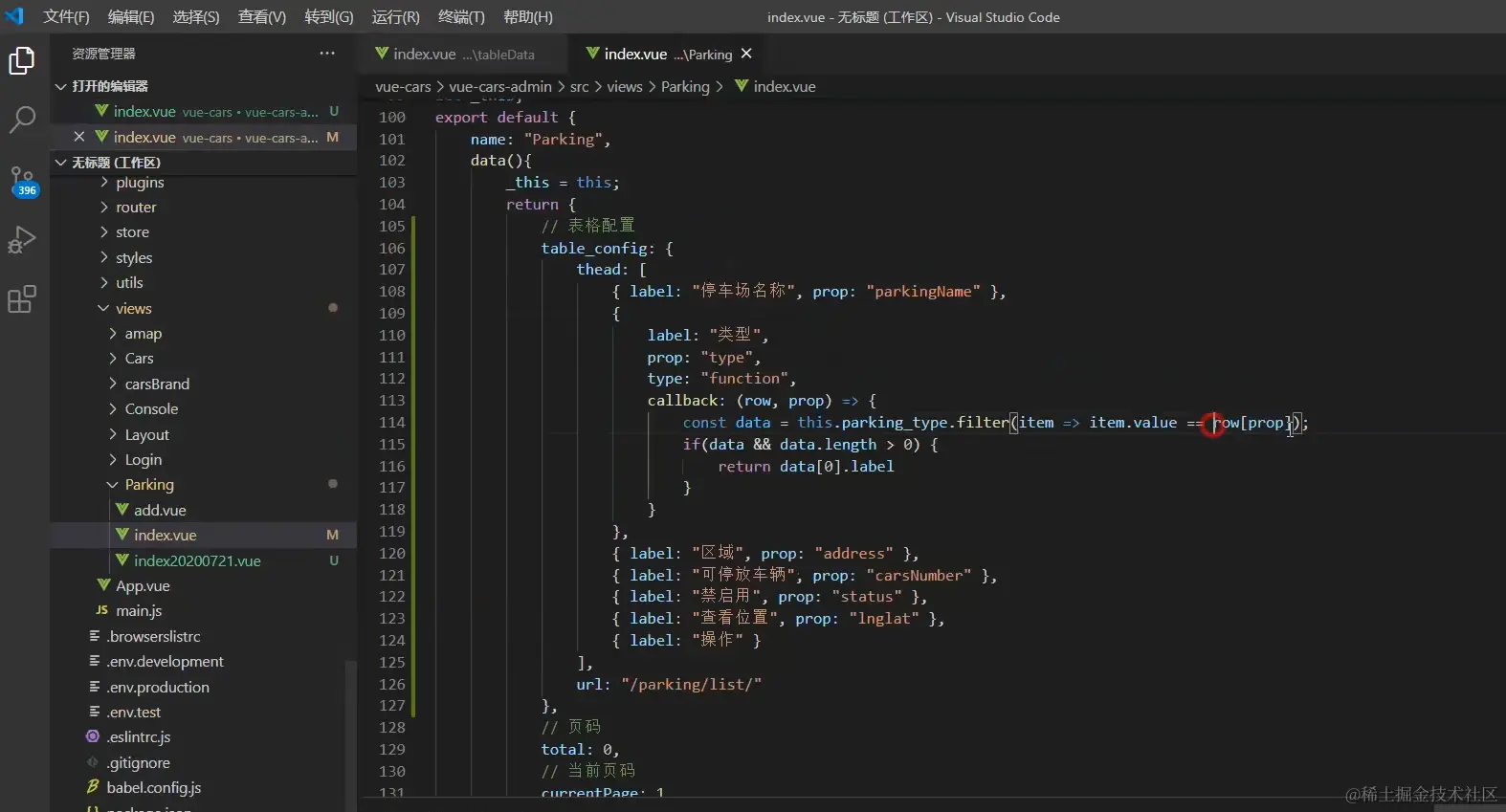Click Vue icon on the tableData tab
1506x812 pixels.
pos(382,54)
